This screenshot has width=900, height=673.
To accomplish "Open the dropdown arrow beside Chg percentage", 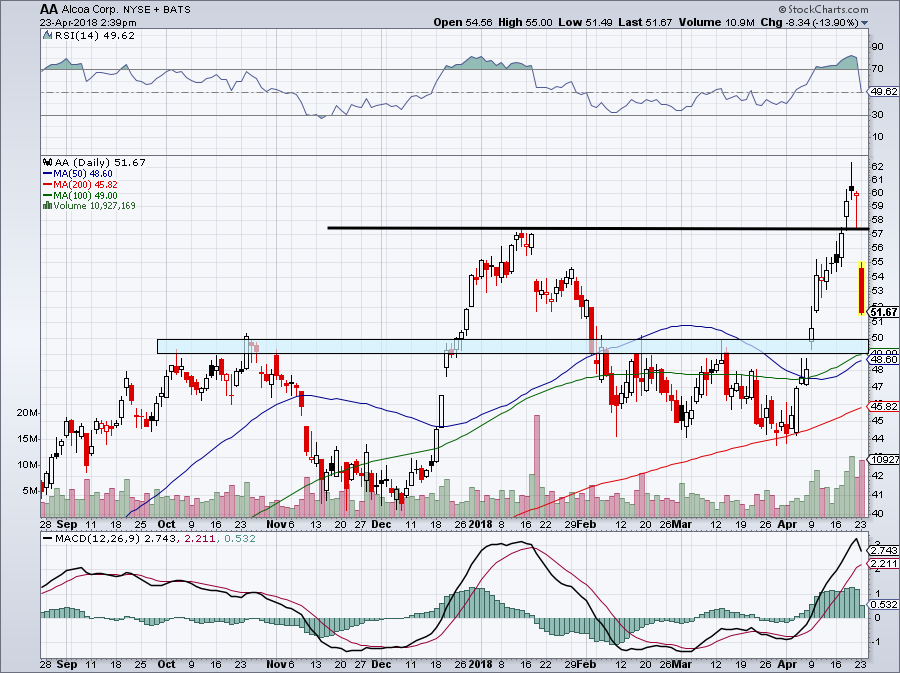I will coord(864,23).
